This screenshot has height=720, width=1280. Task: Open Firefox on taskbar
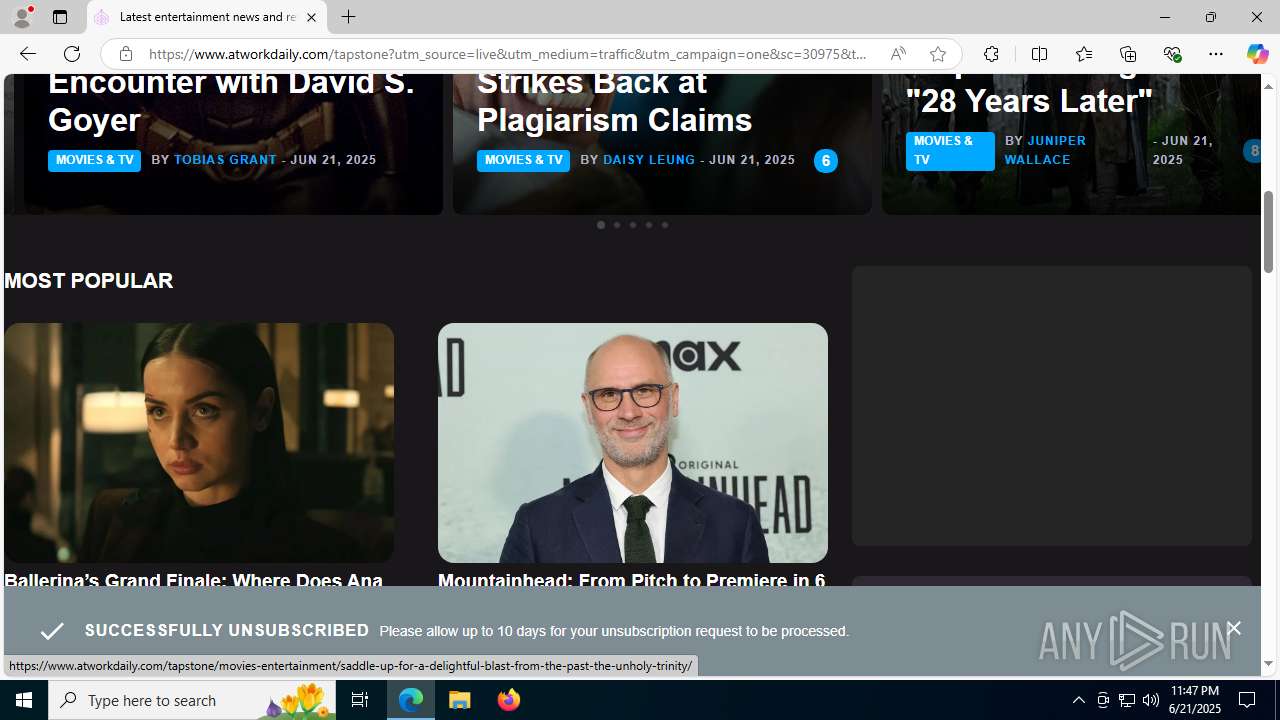[x=508, y=700]
